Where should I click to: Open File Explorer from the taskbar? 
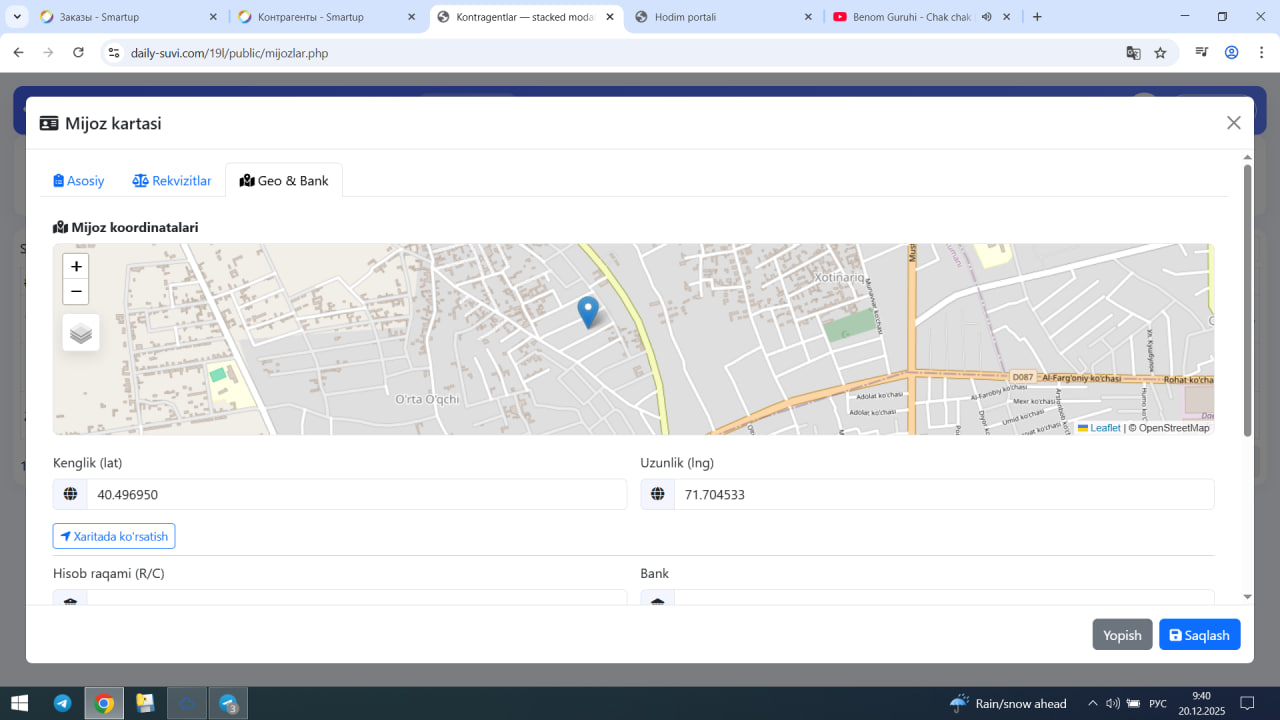pyautogui.click(x=145, y=703)
